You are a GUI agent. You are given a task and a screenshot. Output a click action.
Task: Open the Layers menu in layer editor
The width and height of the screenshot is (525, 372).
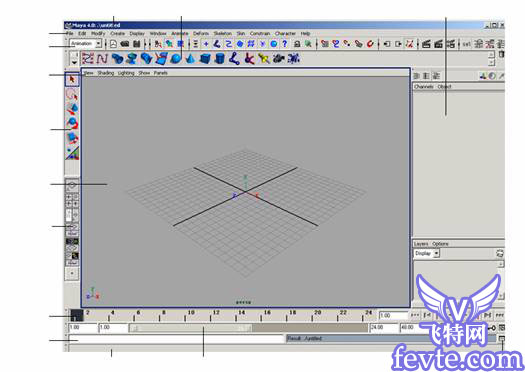421,244
